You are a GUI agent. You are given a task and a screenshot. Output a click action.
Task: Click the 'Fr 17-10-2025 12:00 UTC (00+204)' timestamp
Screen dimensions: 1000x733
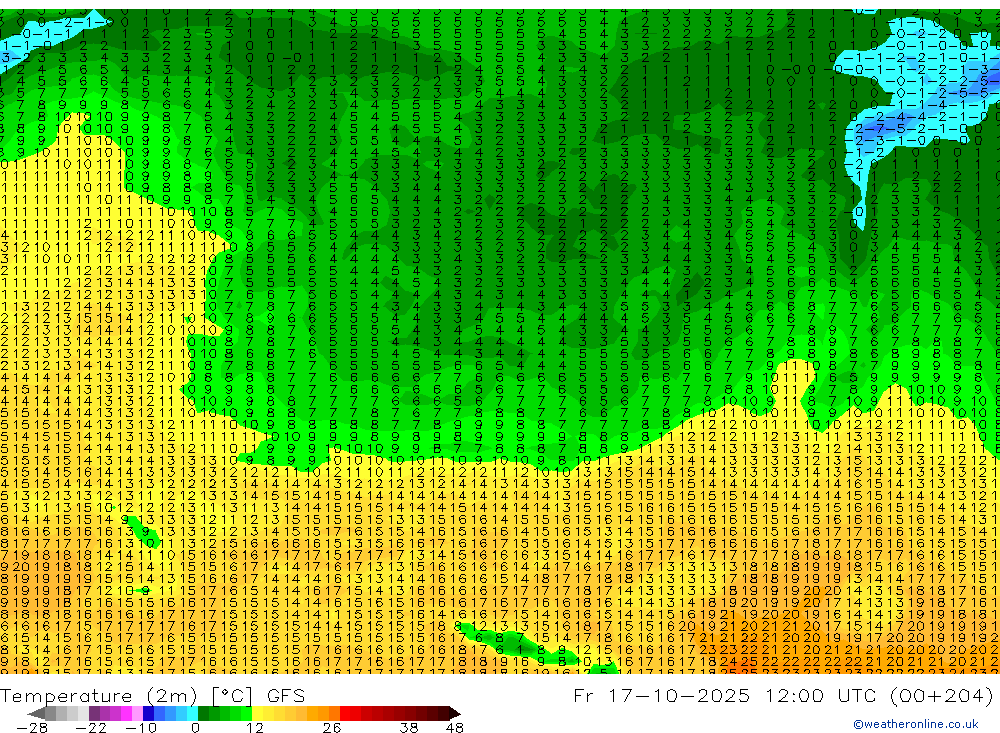784,695
